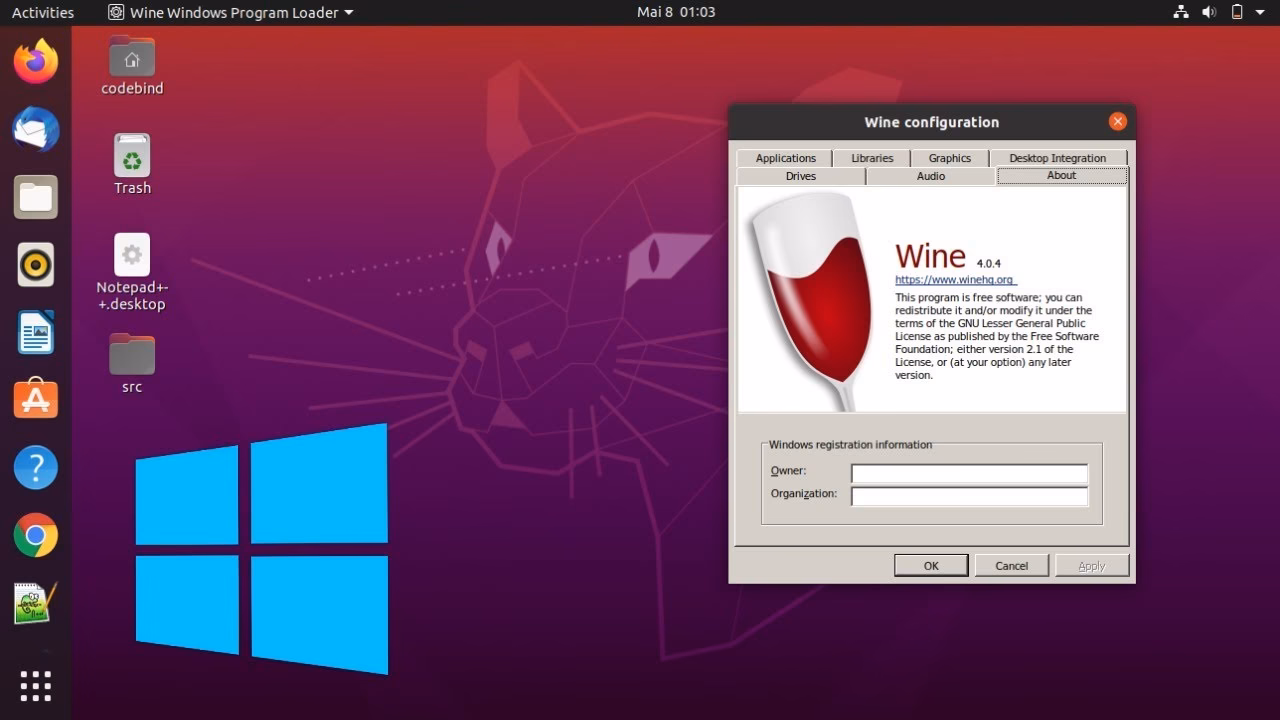Image resolution: width=1280 pixels, height=720 pixels.
Task: Open Firefox from the dock
Action: pyautogui.click(x=36, y=62)
